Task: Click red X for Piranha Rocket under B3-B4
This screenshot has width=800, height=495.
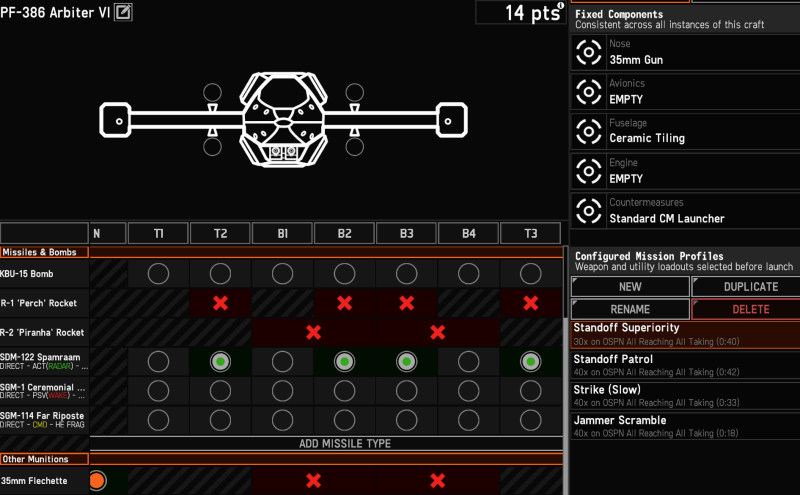Action: pos(437,332)
